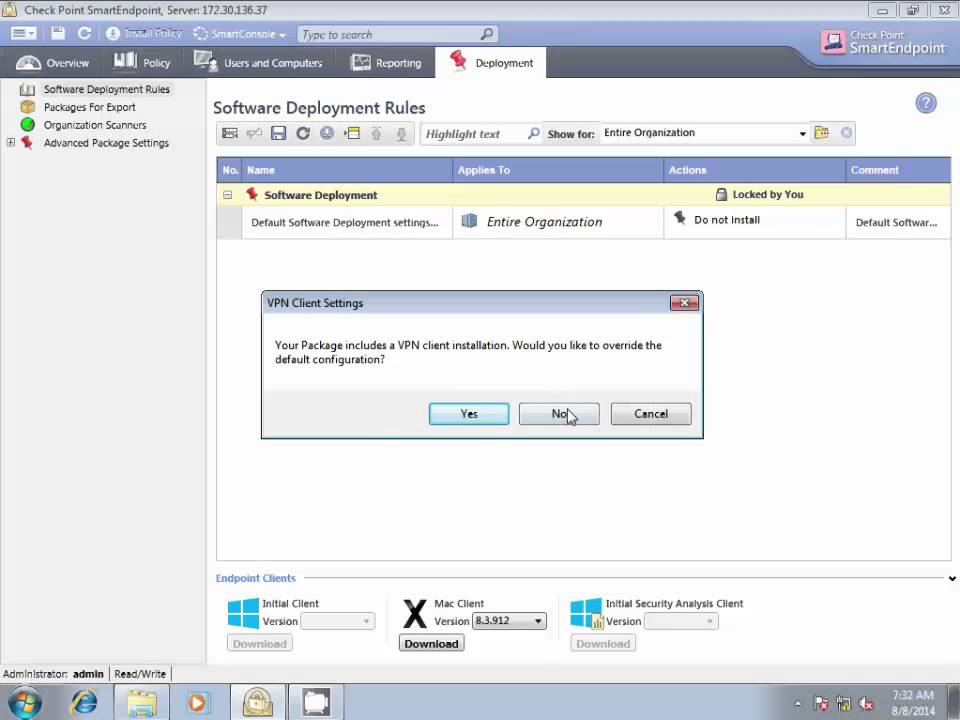The width and height of the screenshot is (960, 720).
Task: Select the Default Software Deployment settings row
Action: click(x=347, y=223)
